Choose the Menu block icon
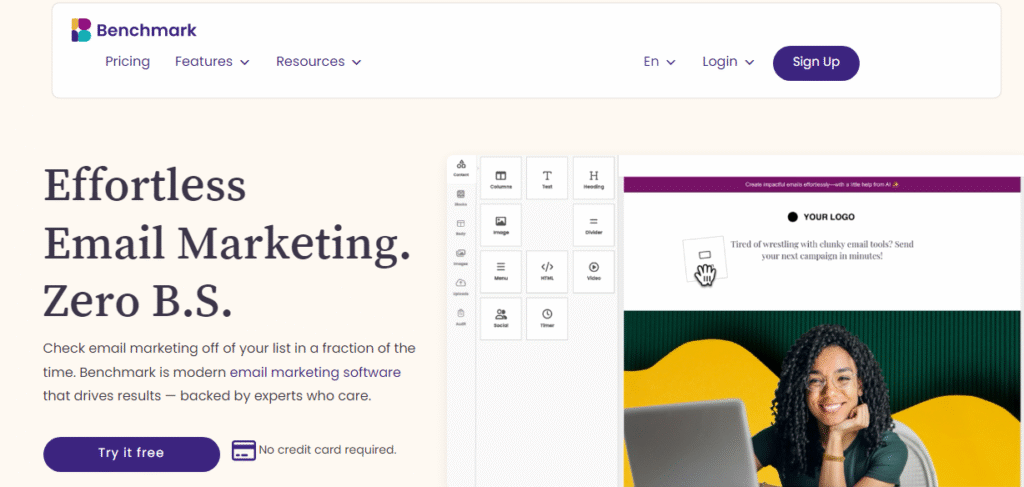Screen dimensions: 1024x487 click(501, 271)
